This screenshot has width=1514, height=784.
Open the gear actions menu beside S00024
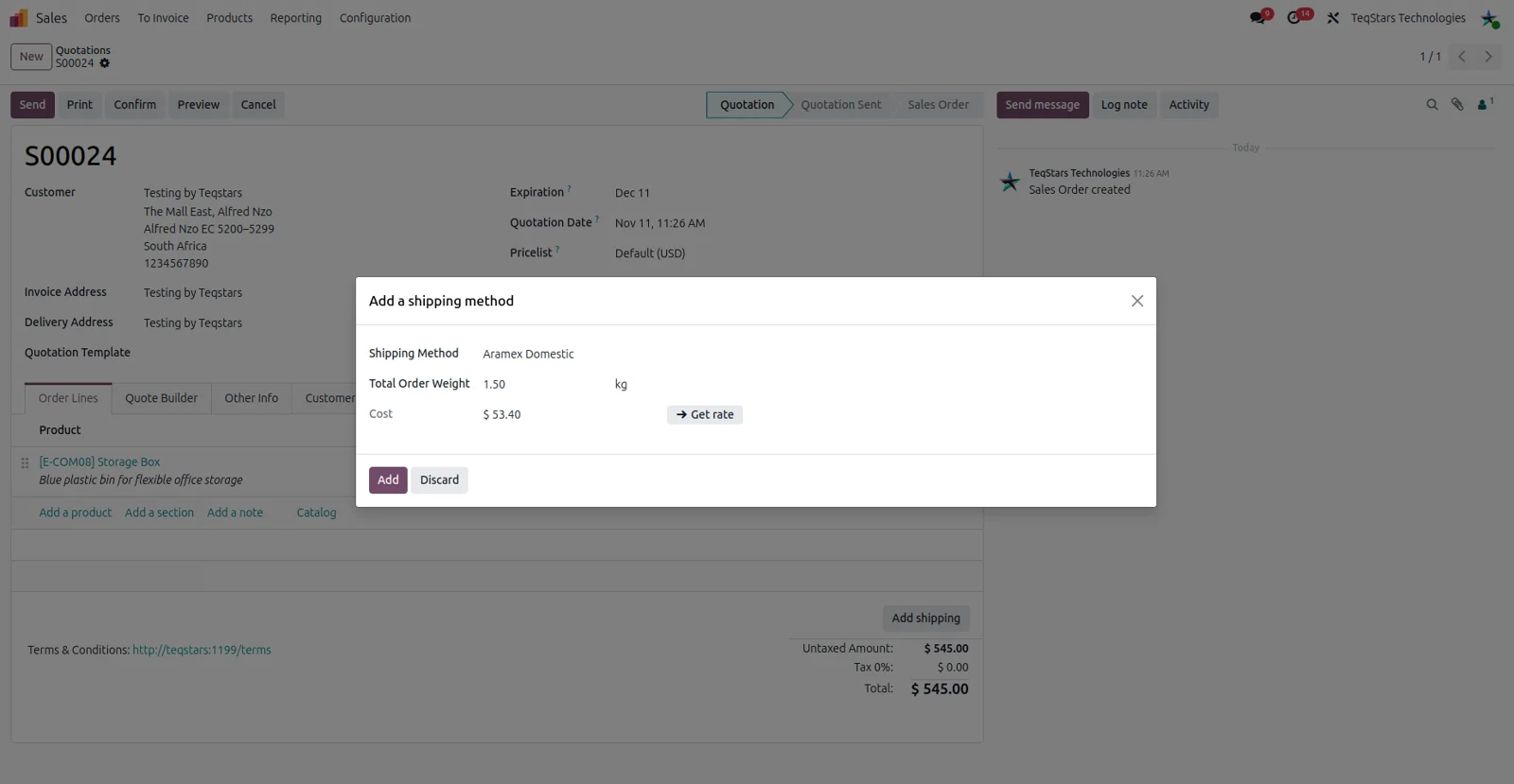click(105, 63)
